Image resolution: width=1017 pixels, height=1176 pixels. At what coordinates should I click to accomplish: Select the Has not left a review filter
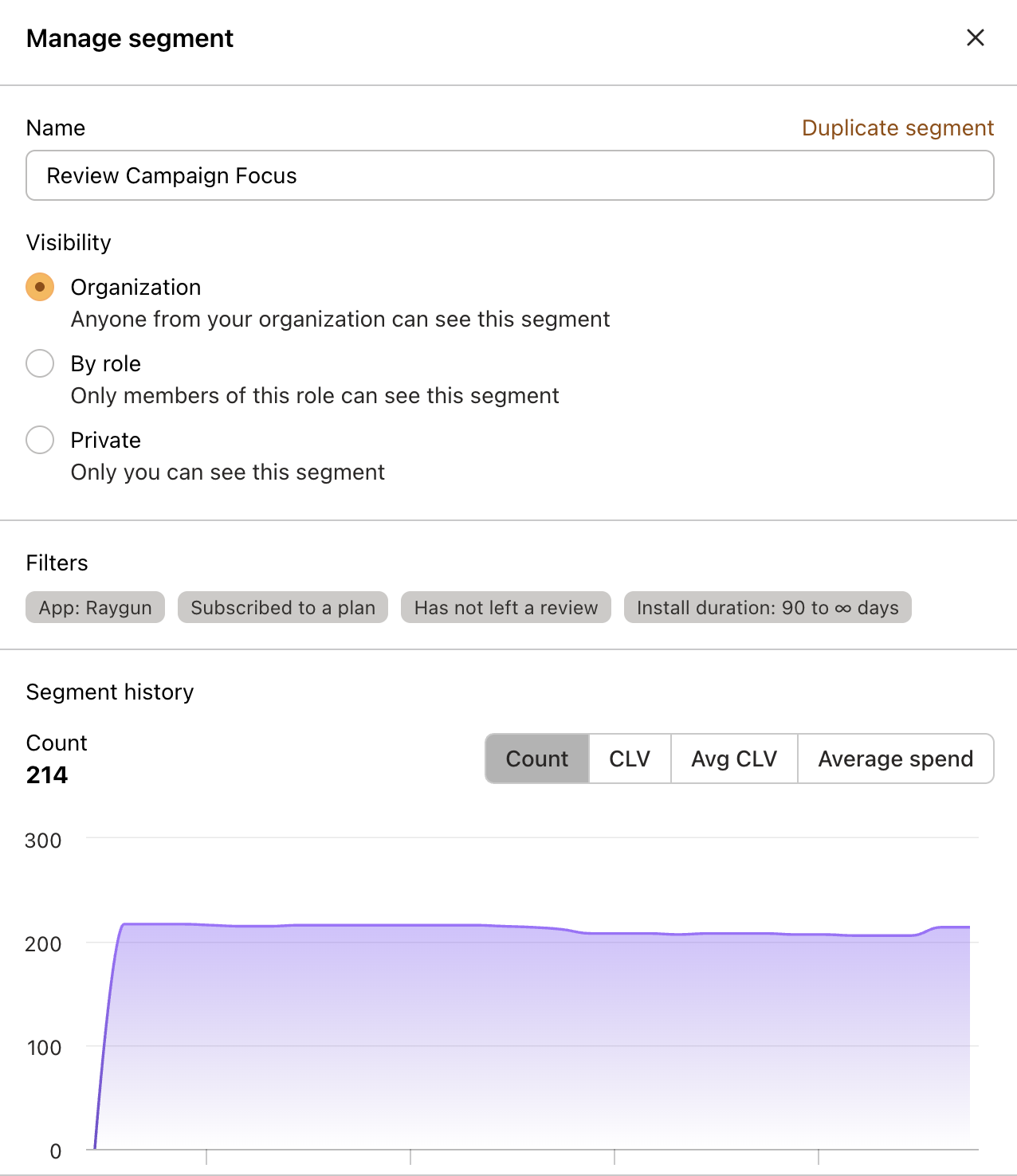pyautogui.click(x=505, y=607)
